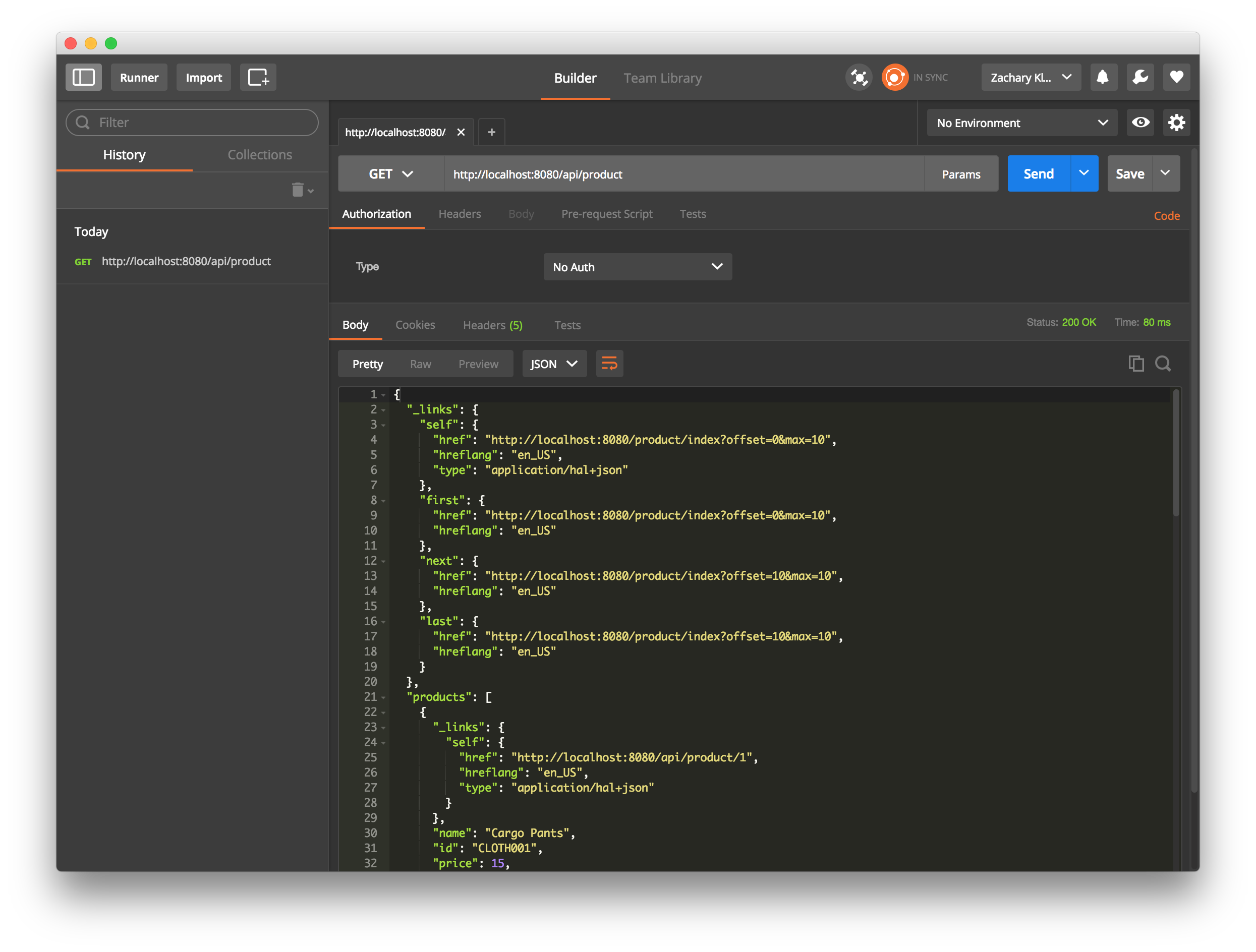Open the wrench settings icon
Screen dimensions: 1256x952
[x=1140, y=77]
